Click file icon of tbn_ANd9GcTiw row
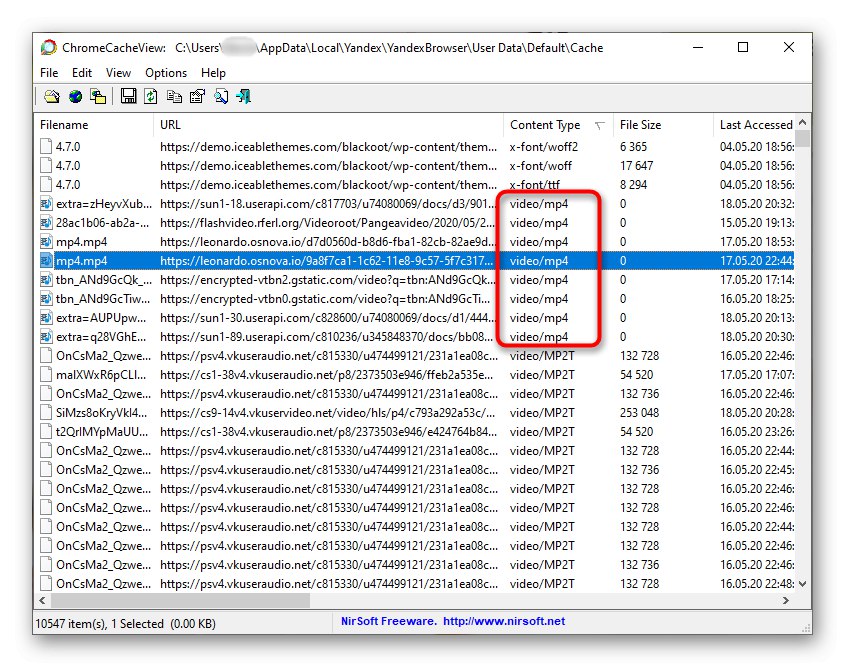 46,299
